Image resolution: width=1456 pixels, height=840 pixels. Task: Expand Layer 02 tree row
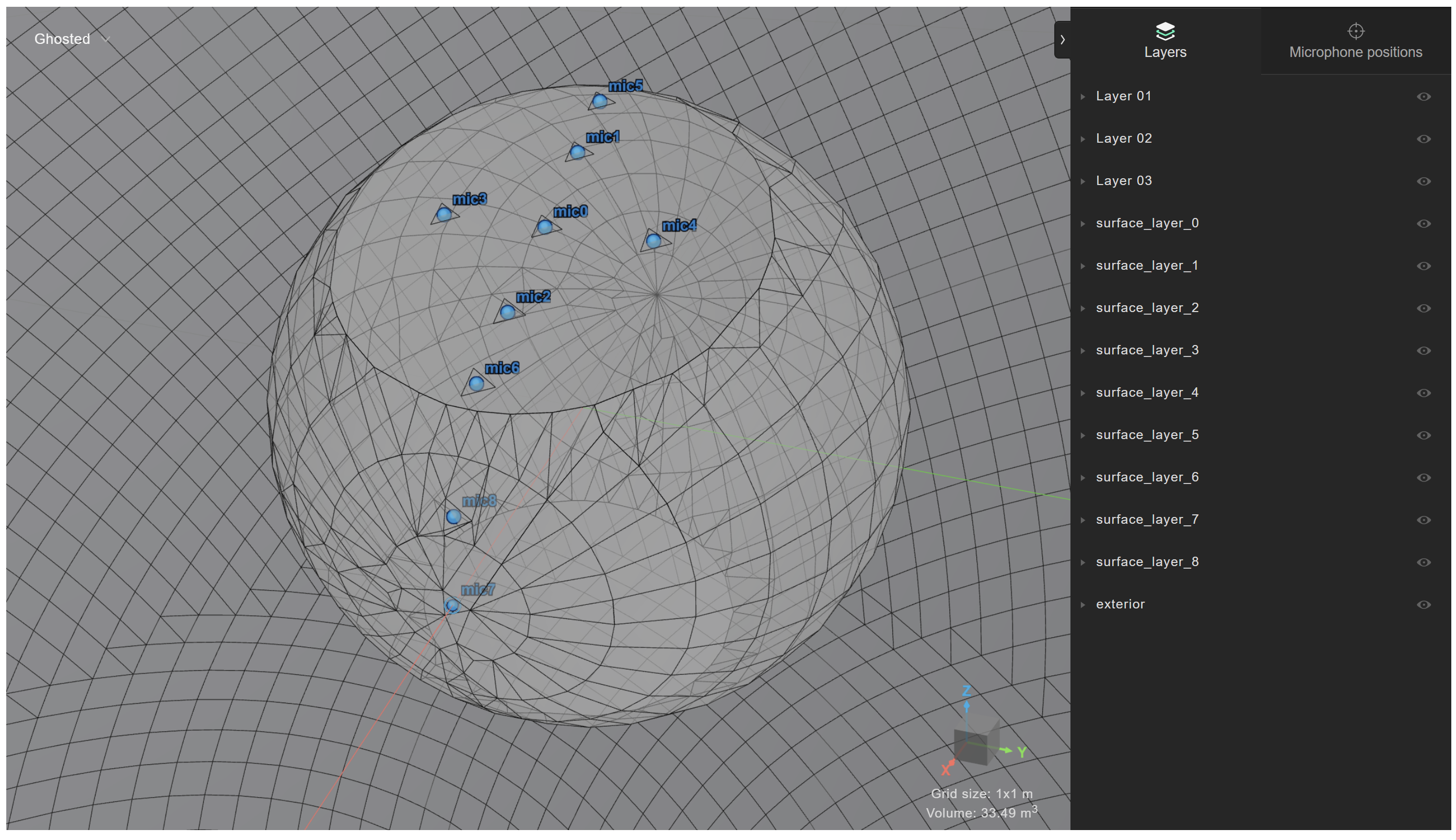point(1083,139)
